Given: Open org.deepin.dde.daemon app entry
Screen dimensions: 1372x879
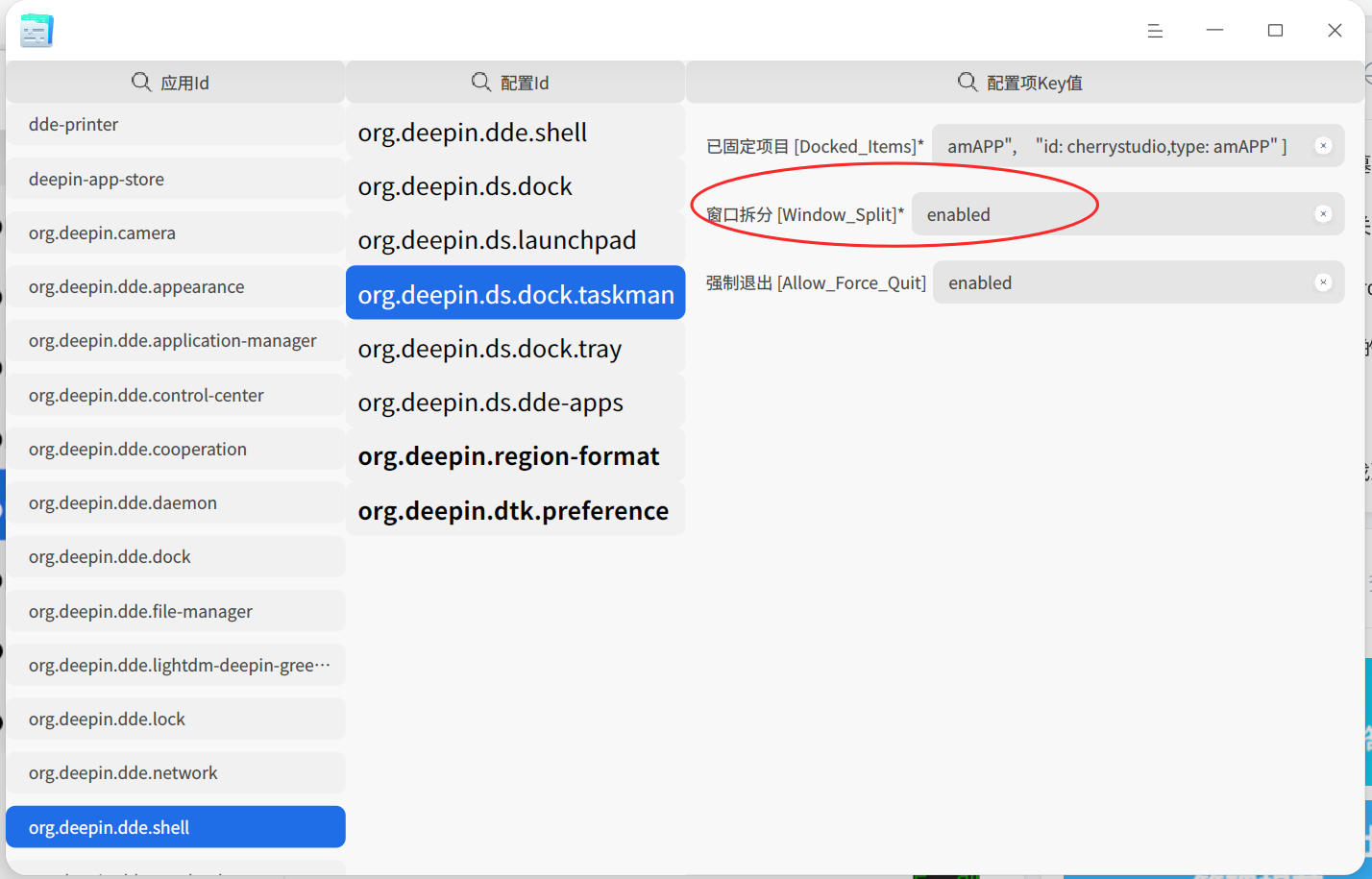Looking at the screenshot, I should [176, 502].
